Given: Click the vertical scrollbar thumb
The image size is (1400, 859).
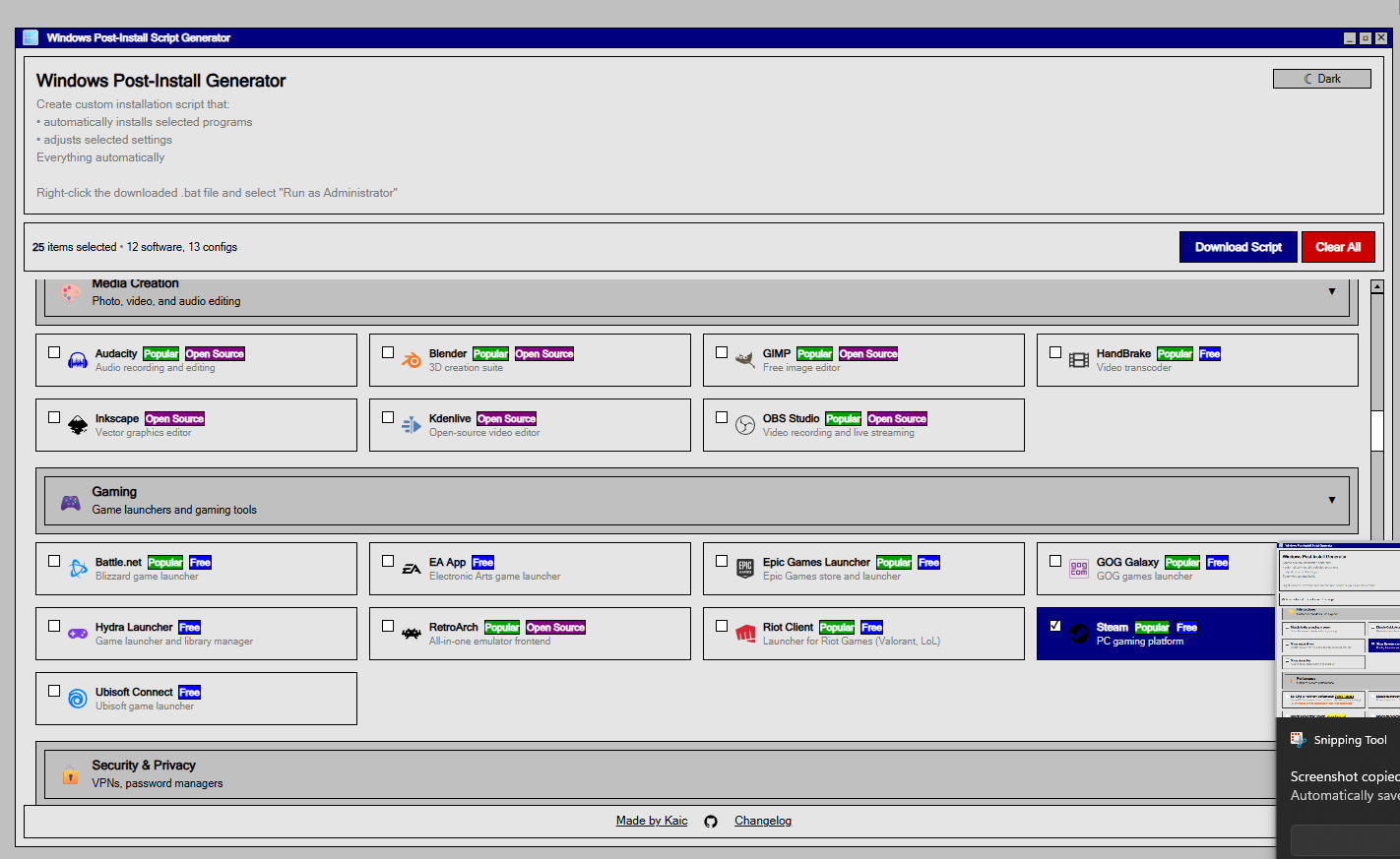Looking at the screenshot, I should [x=1377, y=431].
